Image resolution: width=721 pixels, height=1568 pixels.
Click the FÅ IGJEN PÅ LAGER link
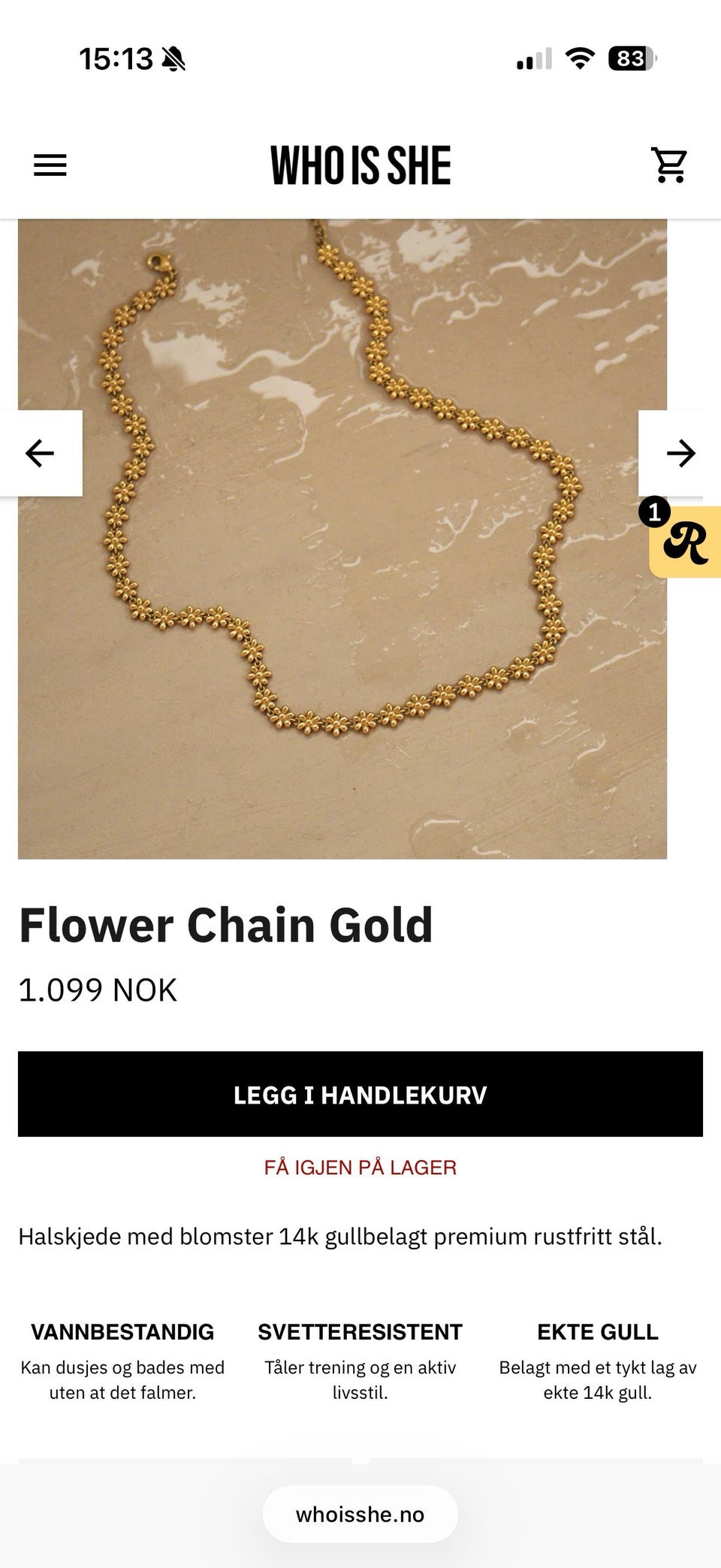click(x=360, y=1167)
